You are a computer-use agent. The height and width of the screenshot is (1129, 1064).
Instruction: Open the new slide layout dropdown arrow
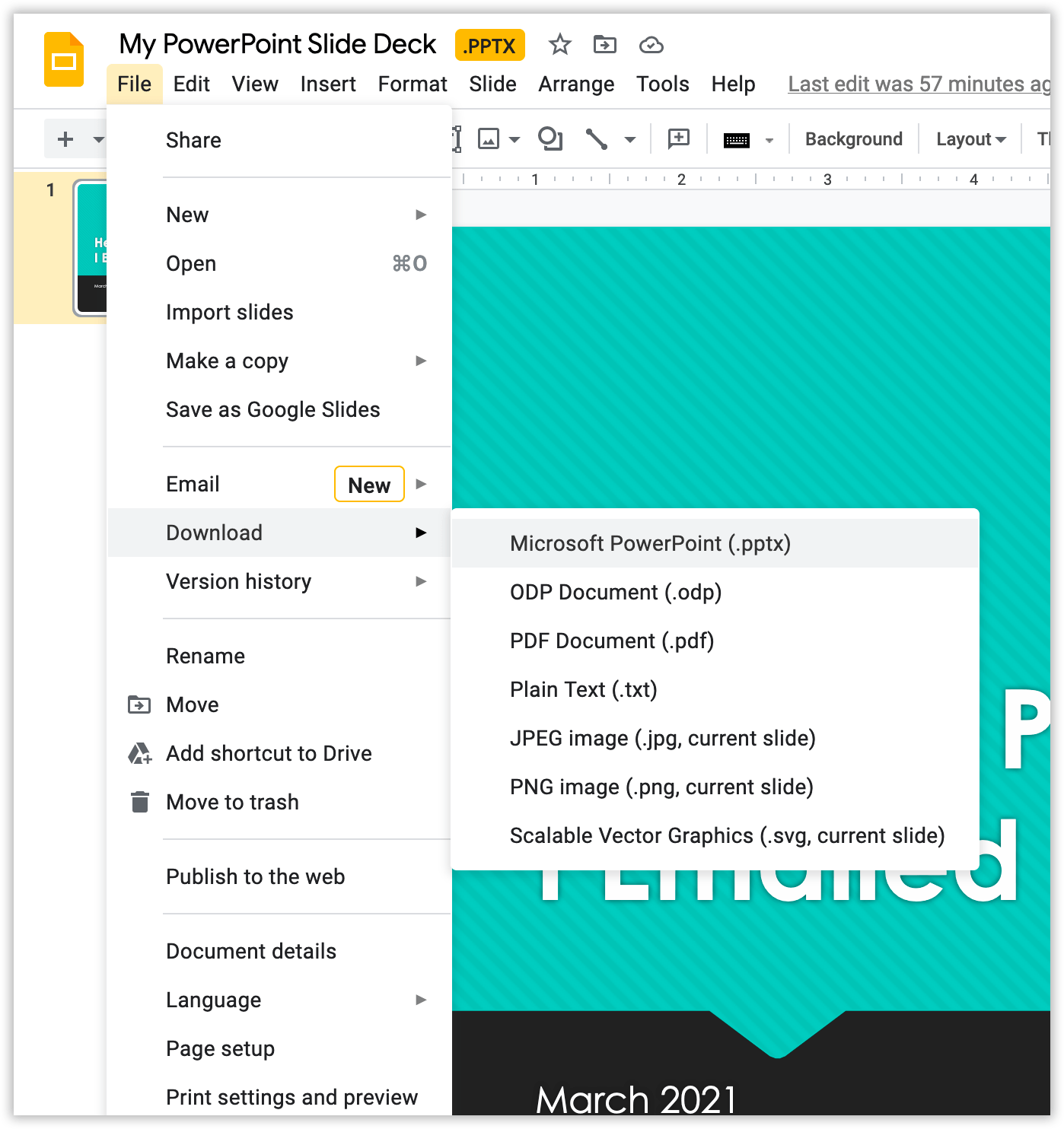tap(98, 139)
